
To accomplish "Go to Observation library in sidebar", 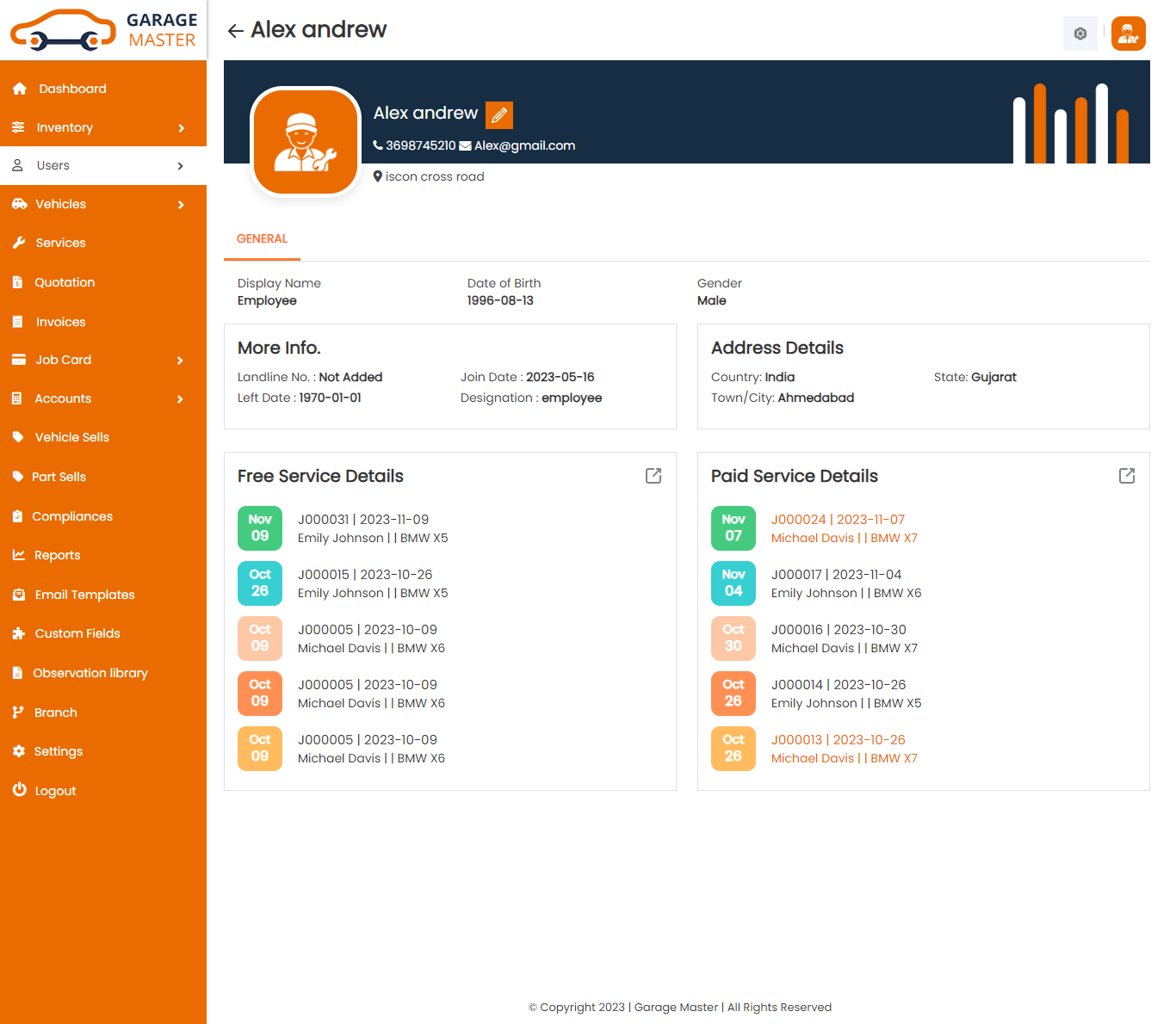I will click(90, 673).
